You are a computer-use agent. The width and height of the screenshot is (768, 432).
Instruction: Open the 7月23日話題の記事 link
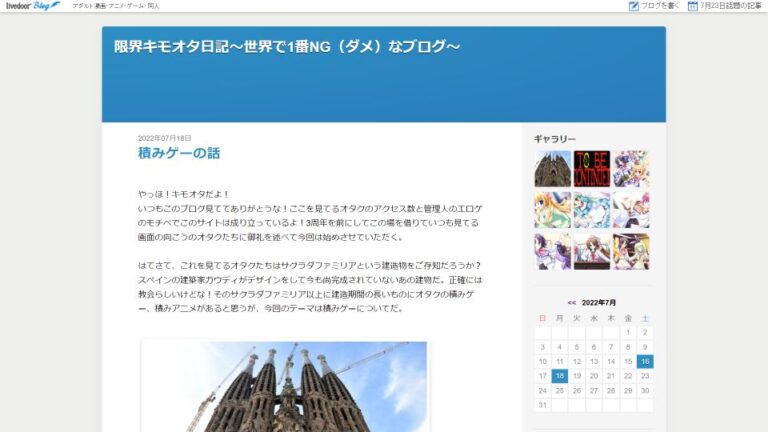[x=731, y=6]
